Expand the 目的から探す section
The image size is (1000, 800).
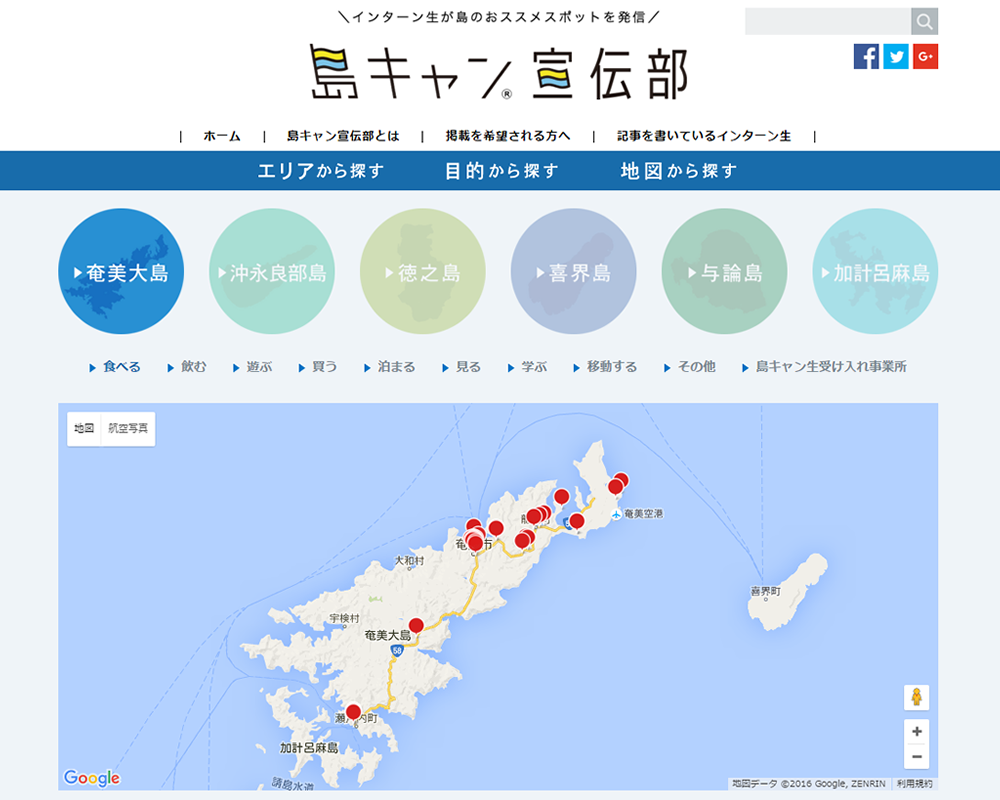tap(501, 171)
